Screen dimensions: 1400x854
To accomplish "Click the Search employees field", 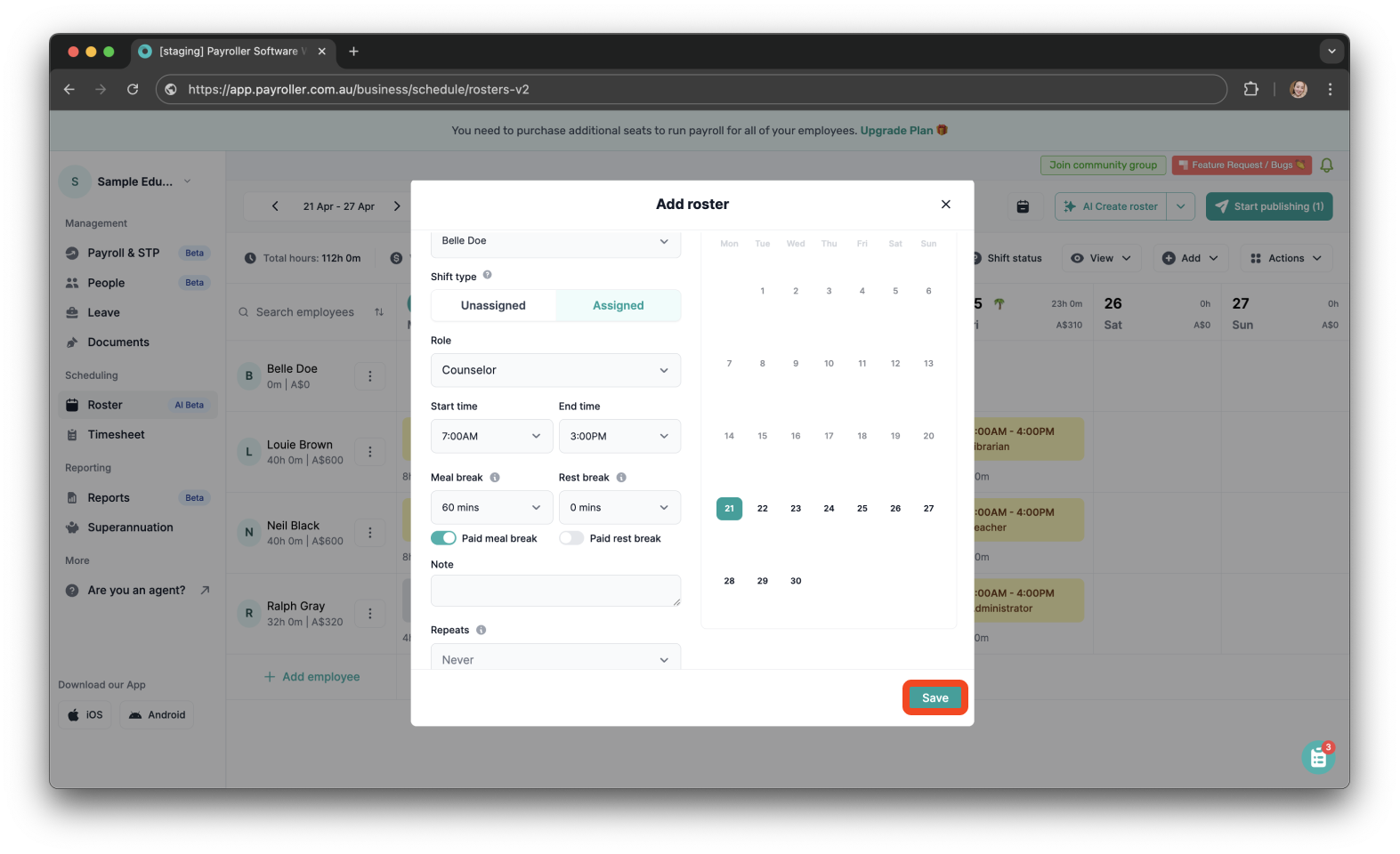I will pyautogui.click(x=304, y=312).
